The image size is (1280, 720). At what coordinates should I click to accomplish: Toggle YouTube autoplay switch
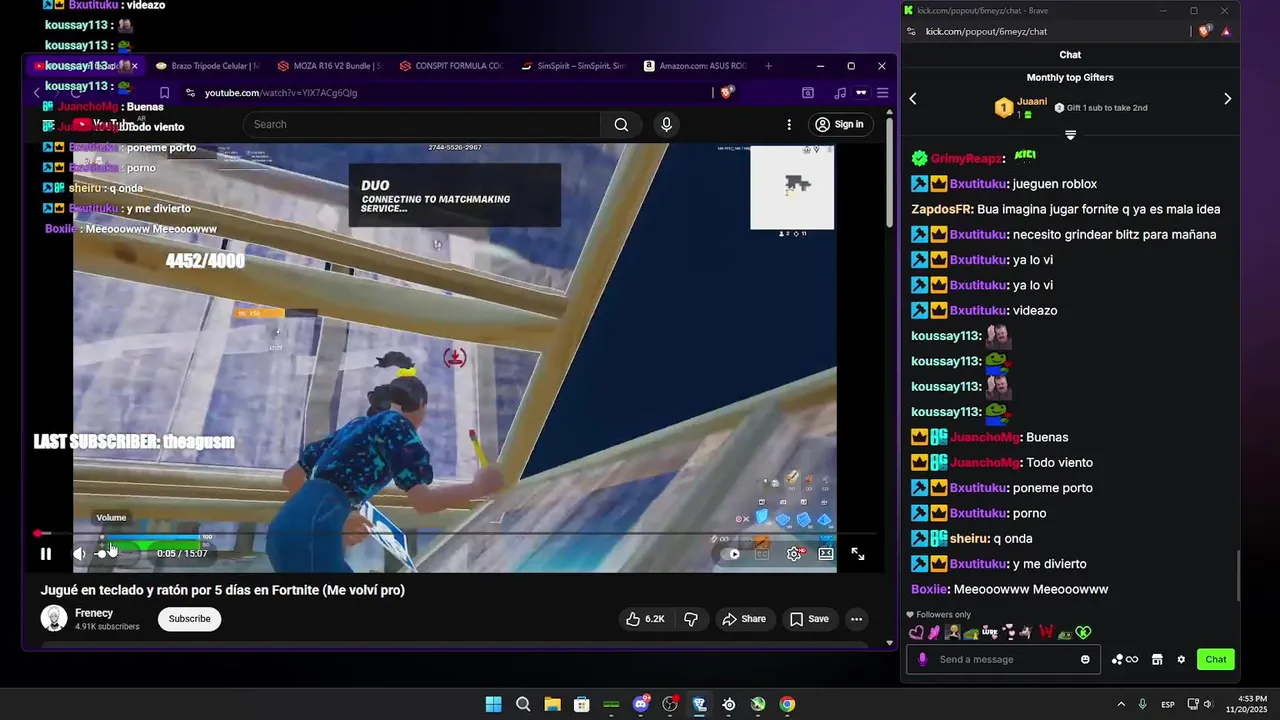(731, 554)
